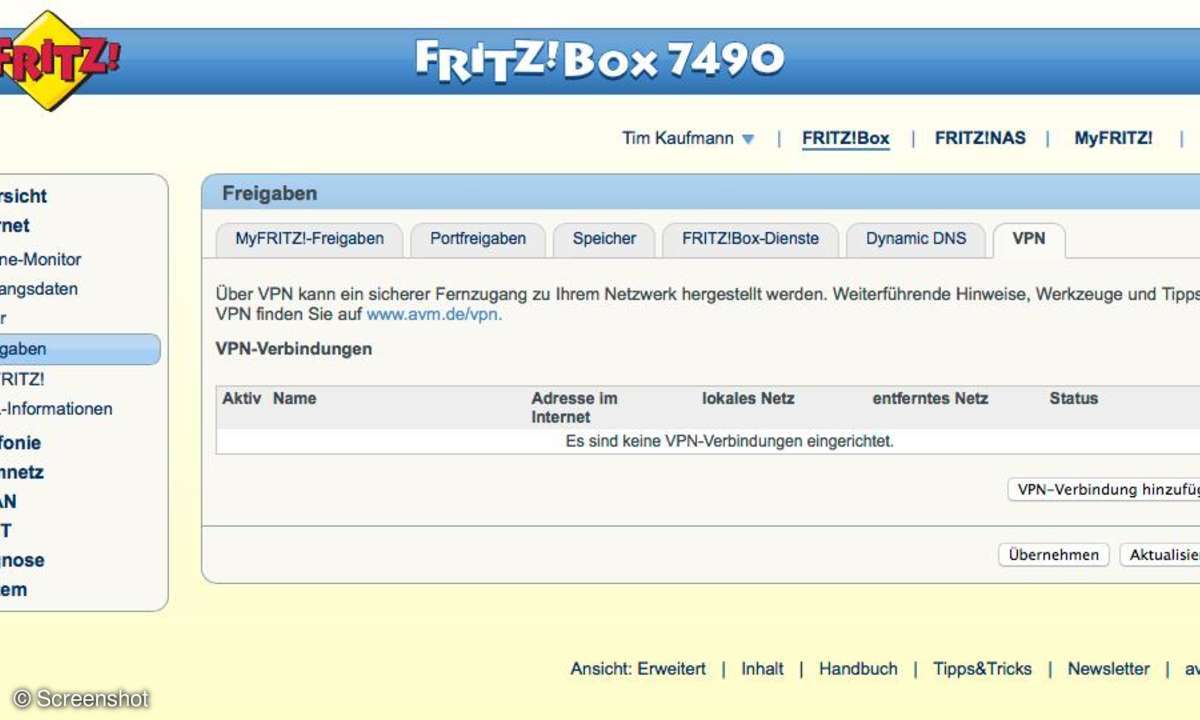Image resolution: width=1200 pixels, height=720 pixels.
Task: Open the Handbuch footer link
Action: (x=858, y=669)
